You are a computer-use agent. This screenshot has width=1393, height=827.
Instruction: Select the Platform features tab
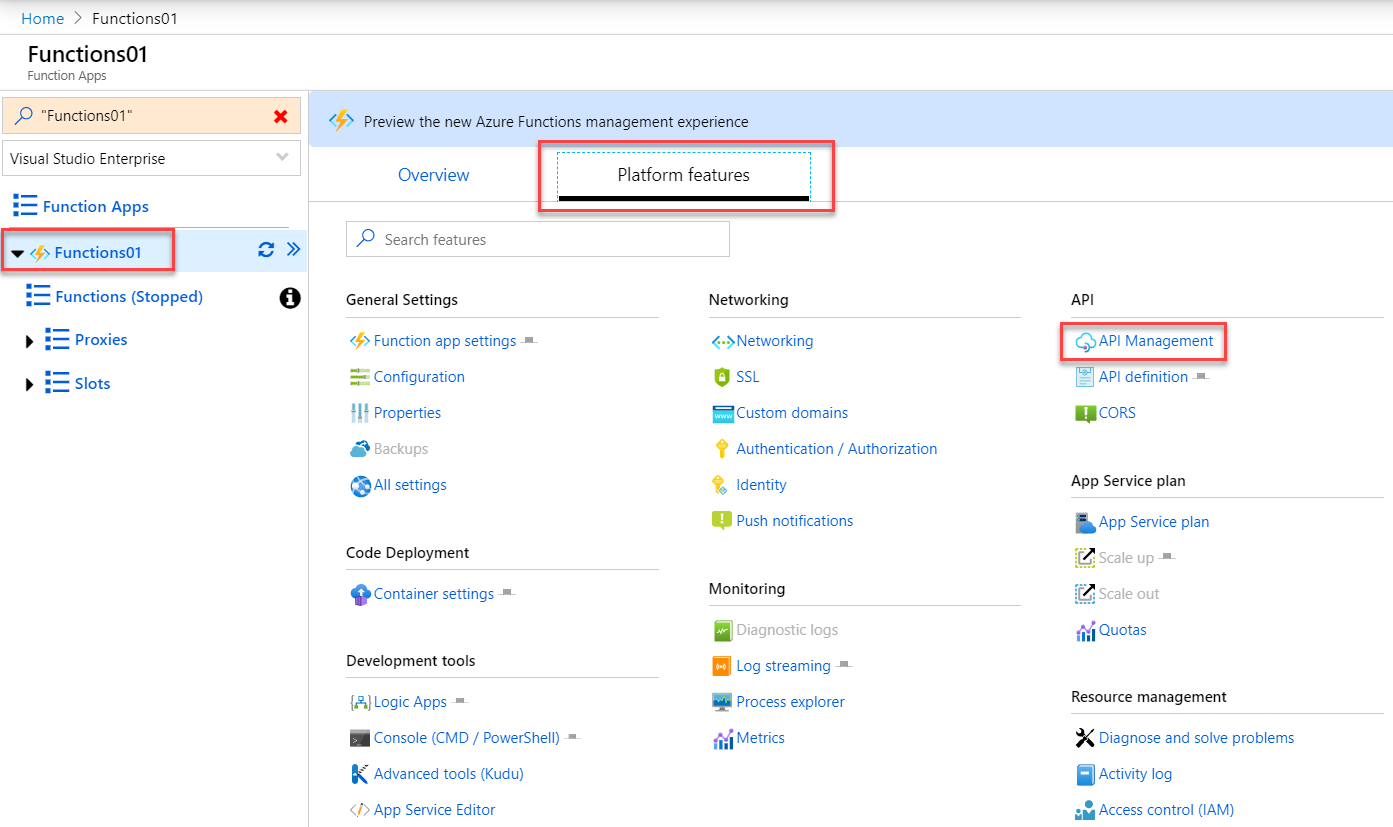click(x=684, y=176)
